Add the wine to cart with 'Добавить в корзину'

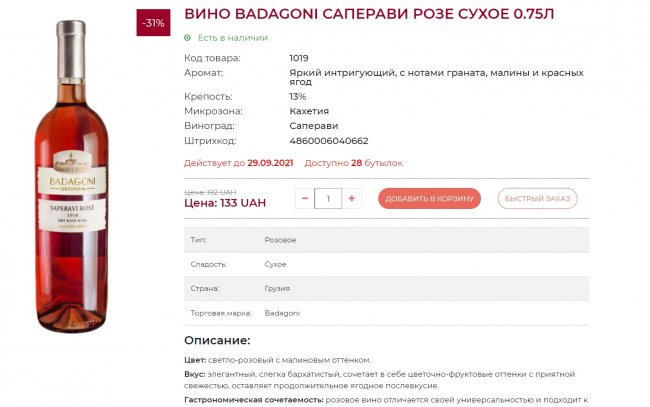(429, 199)
